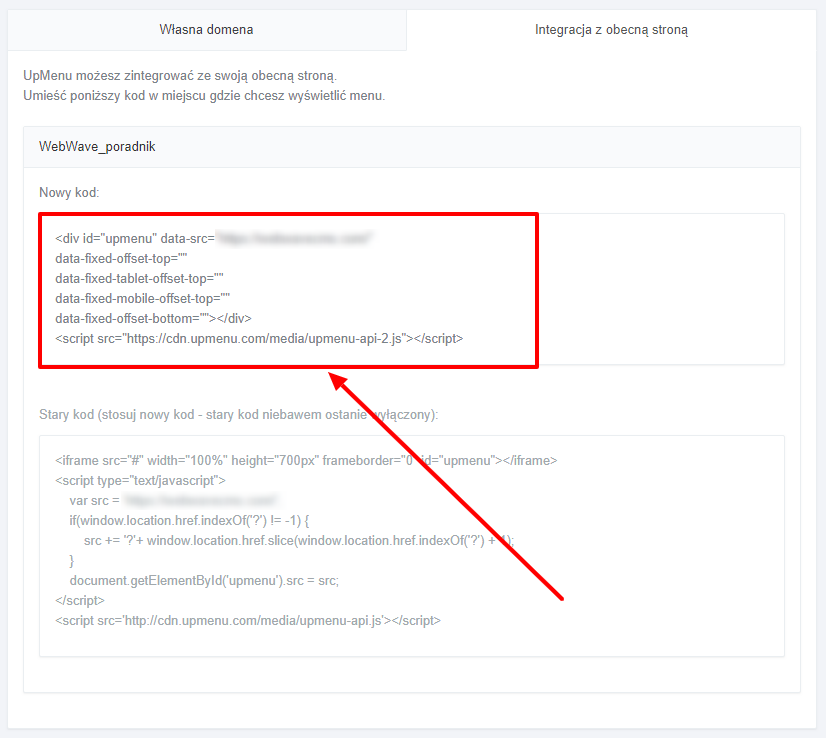Click the old upmenu-api.js script line

[x=247, y=621]
